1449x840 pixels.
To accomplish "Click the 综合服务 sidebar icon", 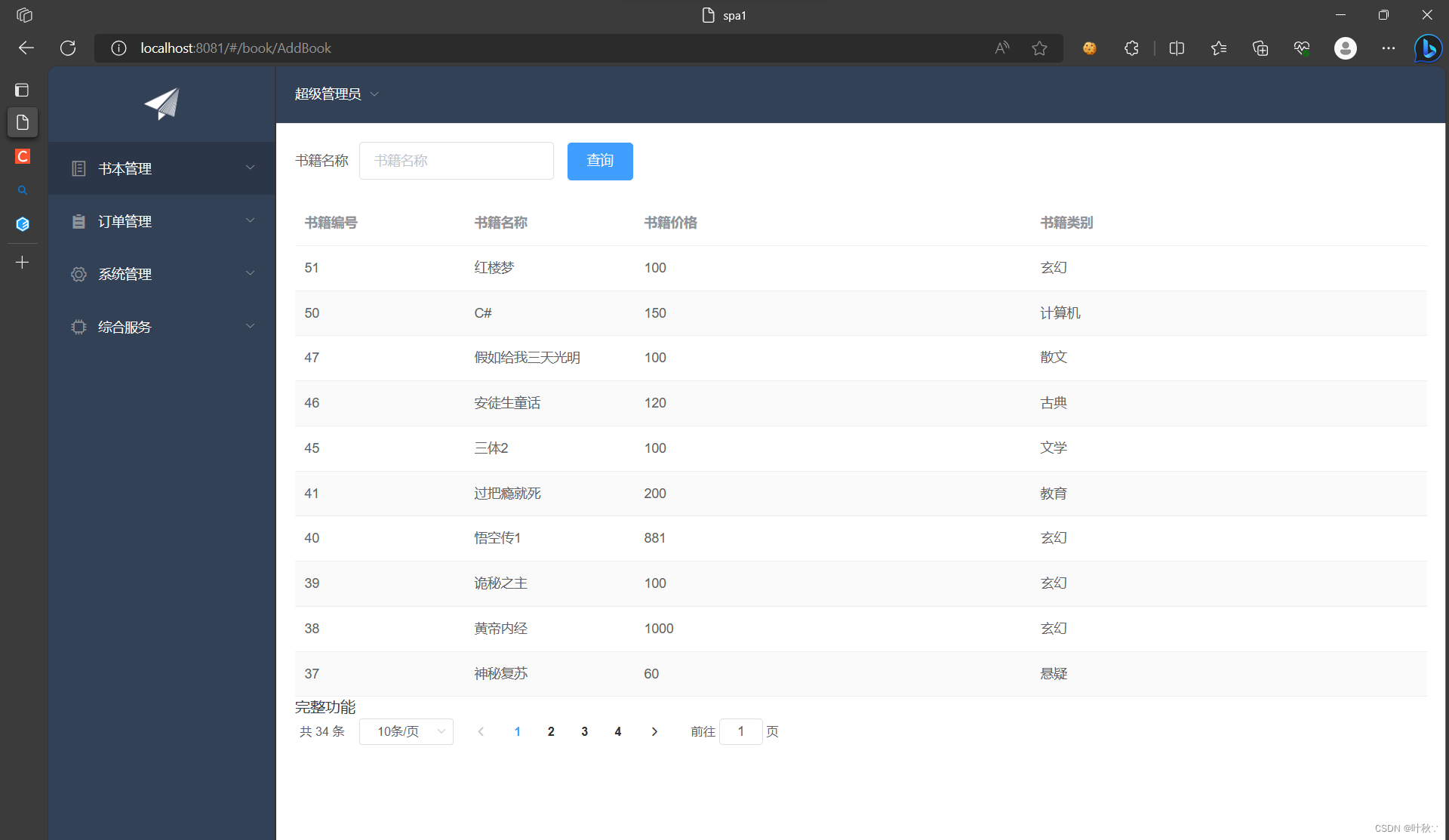I will (78, 326).
